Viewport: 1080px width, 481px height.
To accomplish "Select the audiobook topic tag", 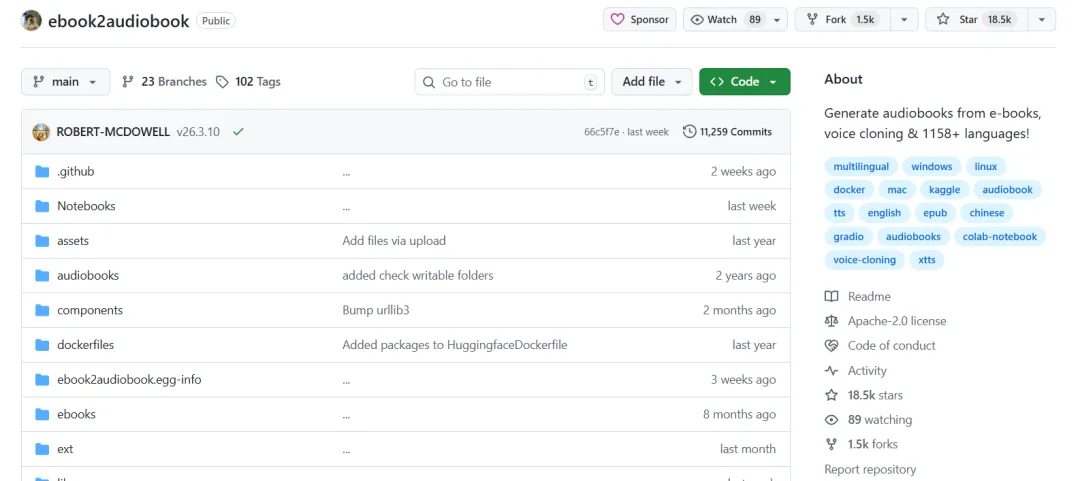I will point(1008,190).
